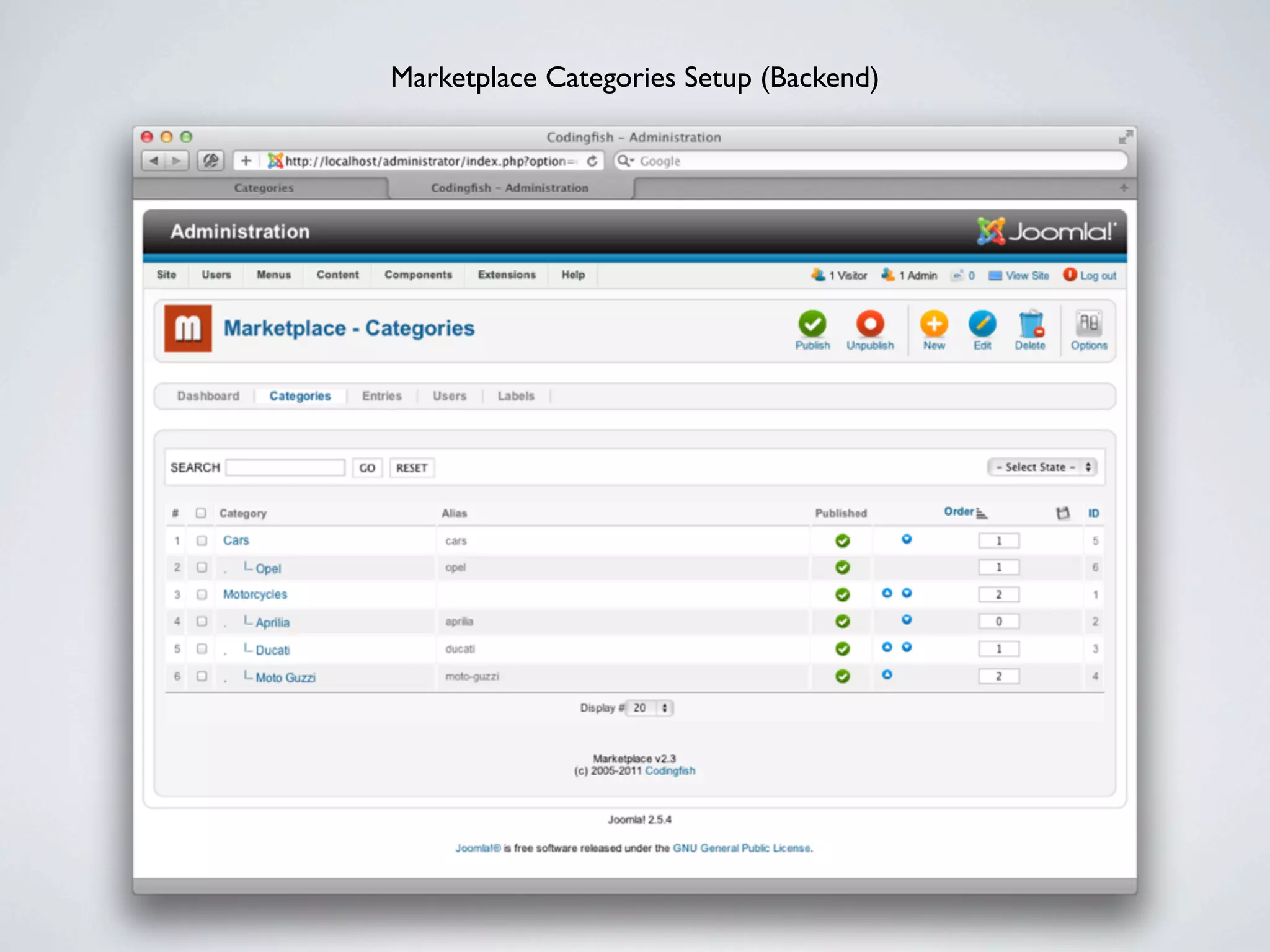The width and height of the screenshot is (1270, 952).
Task: Move Ducati category up in order
Action: [x=887, y=647]
